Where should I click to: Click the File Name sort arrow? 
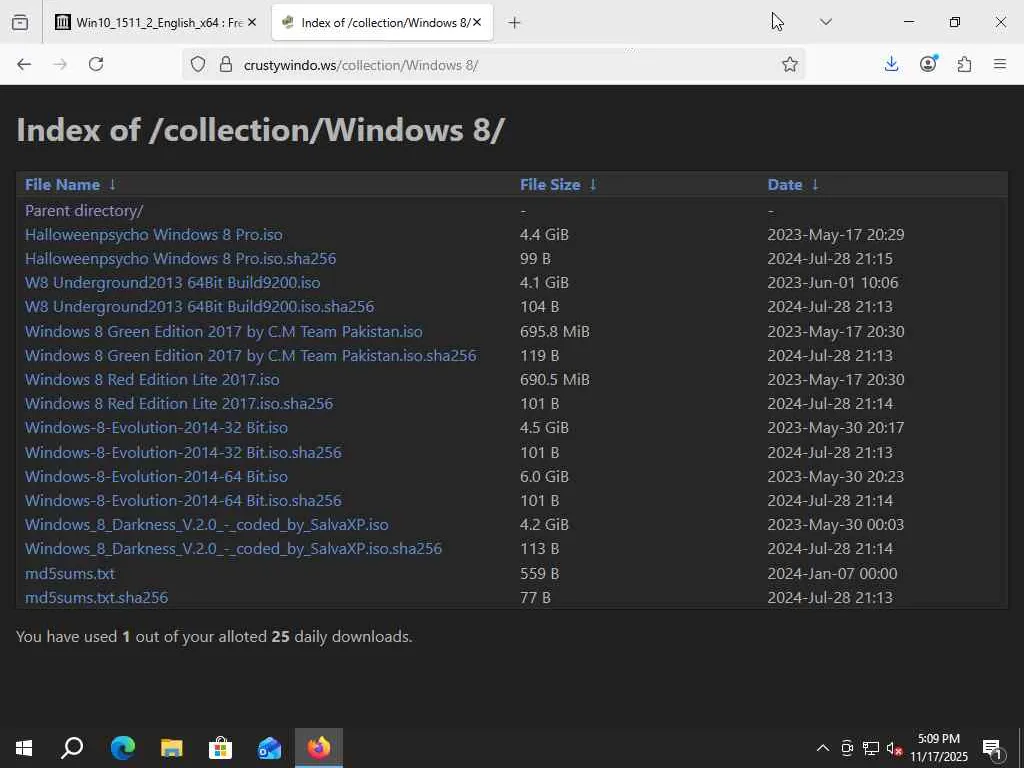112,185
